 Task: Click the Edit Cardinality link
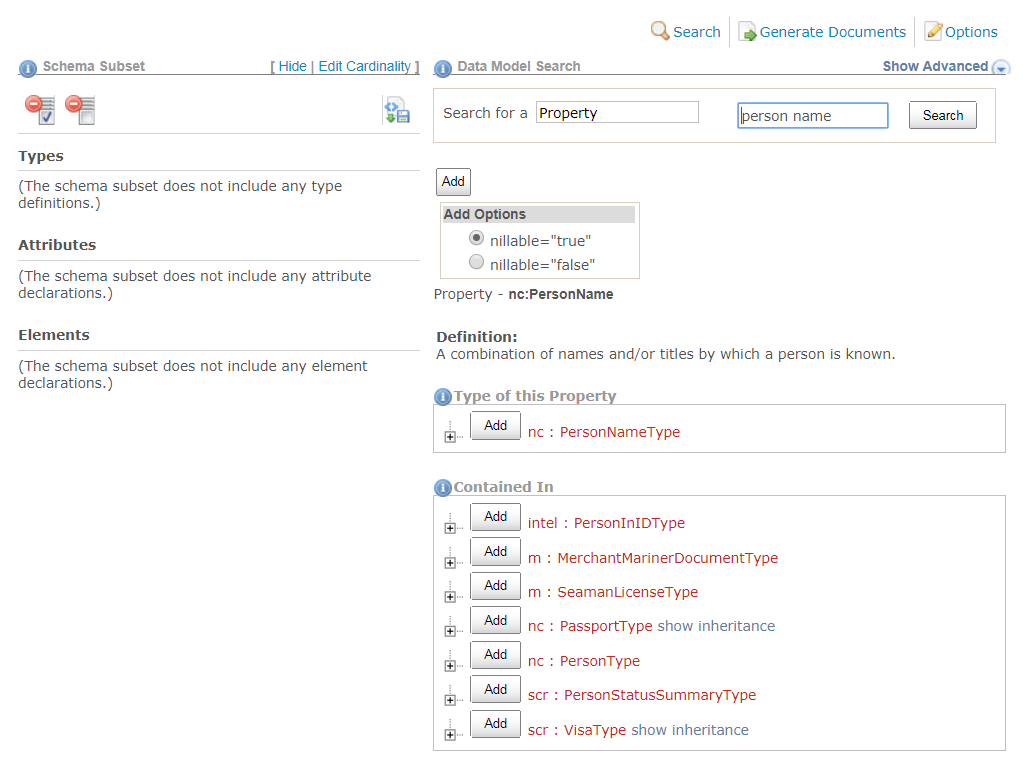(x=364, y=66)
